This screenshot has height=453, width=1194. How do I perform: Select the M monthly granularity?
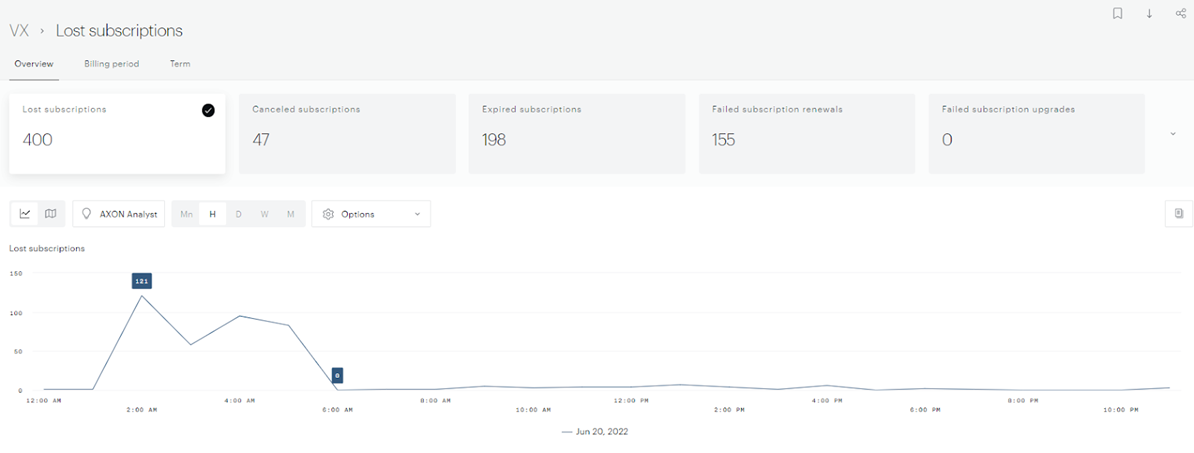(290, 214)
